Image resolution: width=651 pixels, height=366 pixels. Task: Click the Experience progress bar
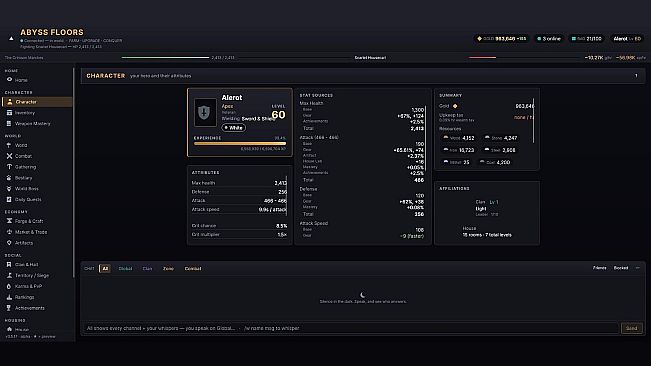240,144
